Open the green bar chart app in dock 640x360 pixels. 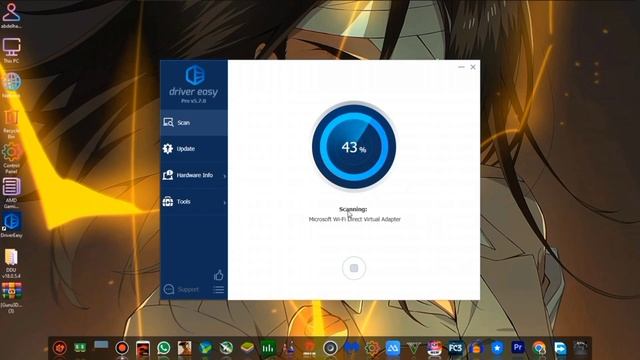(x=268, y=348)
